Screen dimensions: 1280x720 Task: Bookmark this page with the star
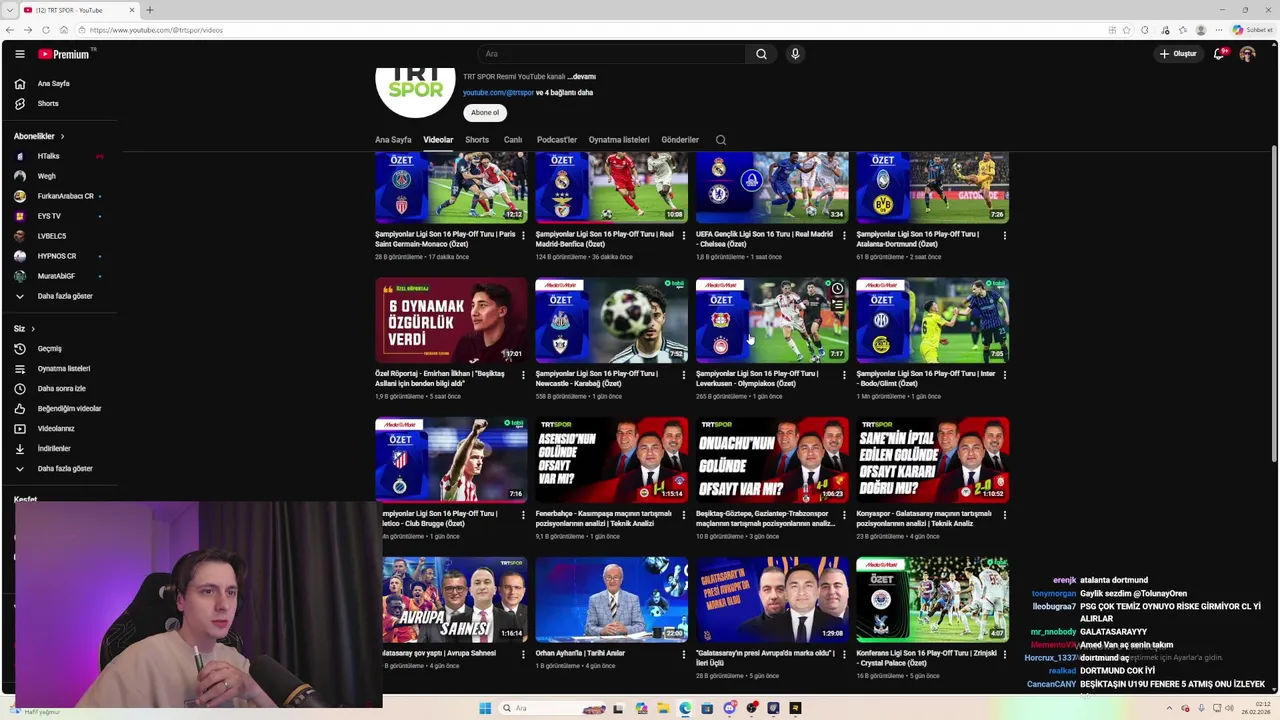click(x=1128, y=30)
